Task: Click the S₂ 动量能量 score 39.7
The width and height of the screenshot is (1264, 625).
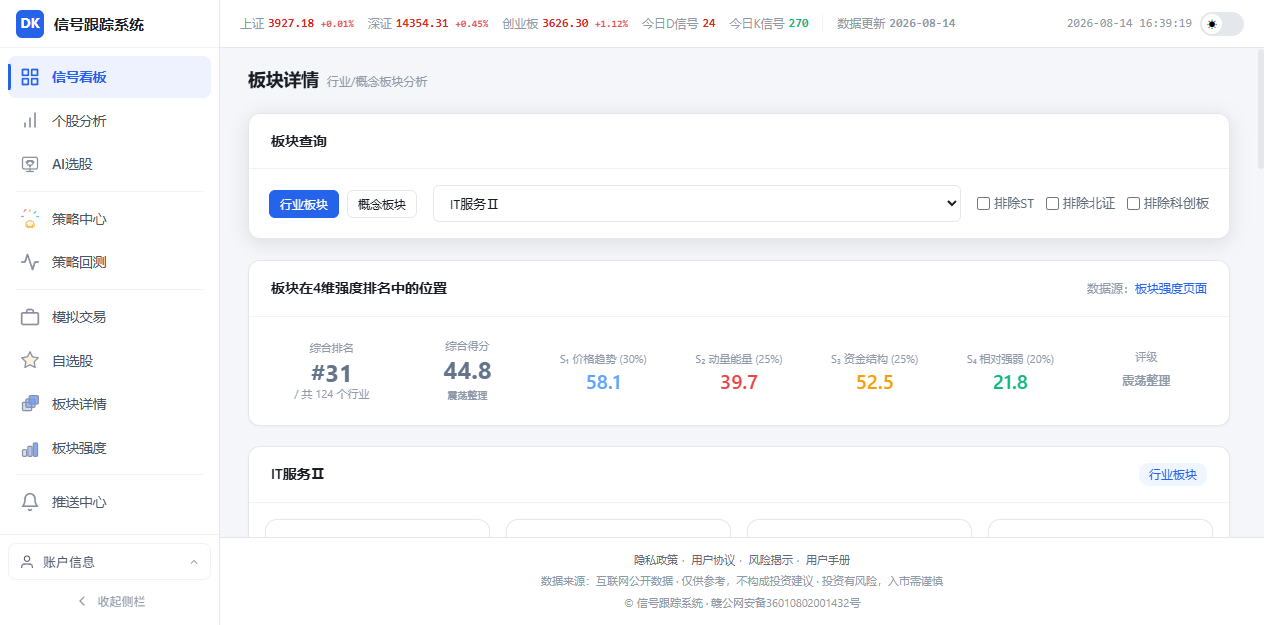Action: [739, 382]
